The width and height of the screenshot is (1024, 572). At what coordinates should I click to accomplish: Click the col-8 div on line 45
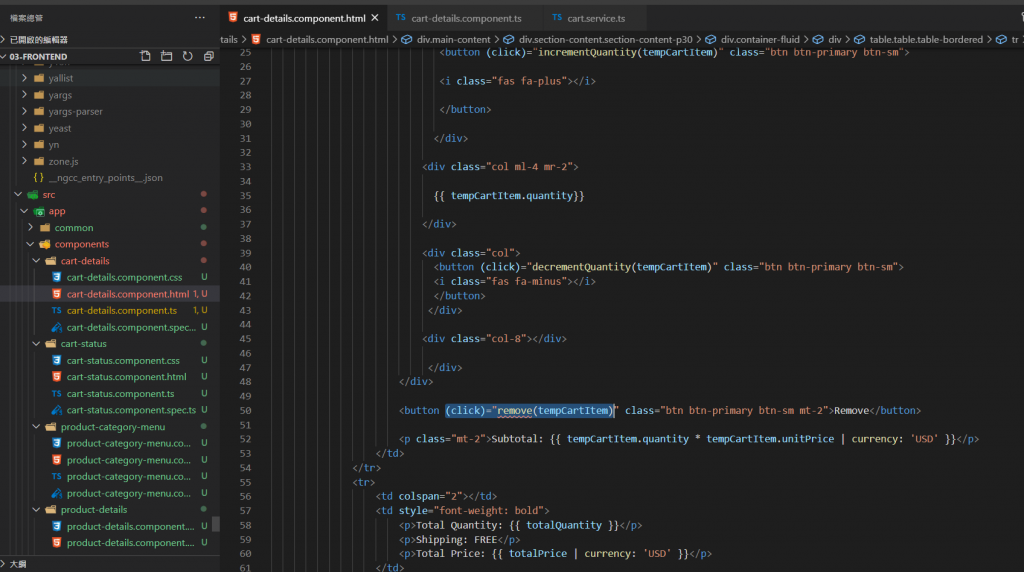point(494,339)
